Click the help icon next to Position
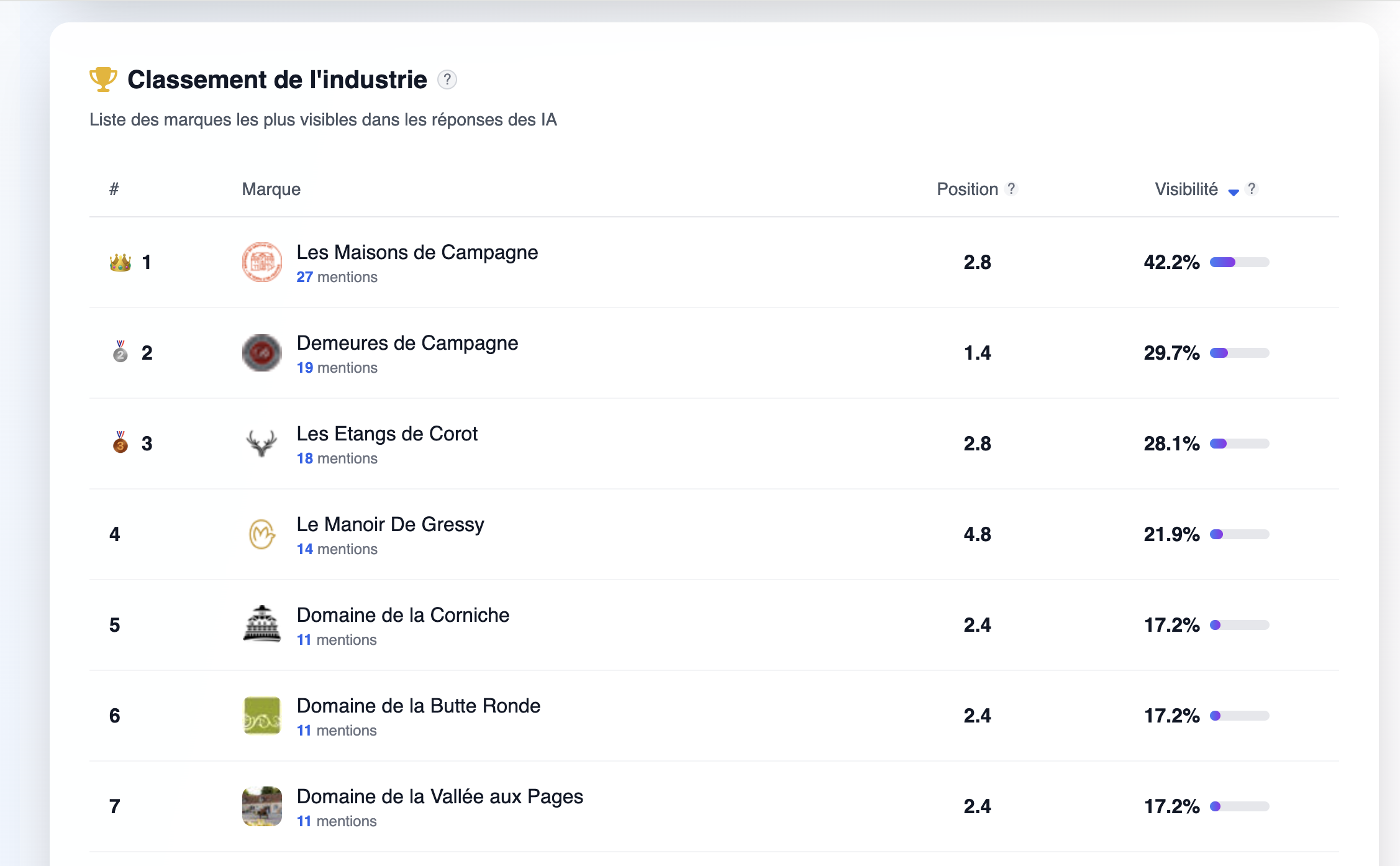Screen dimensions: 1400x866 coord(1011,189)
